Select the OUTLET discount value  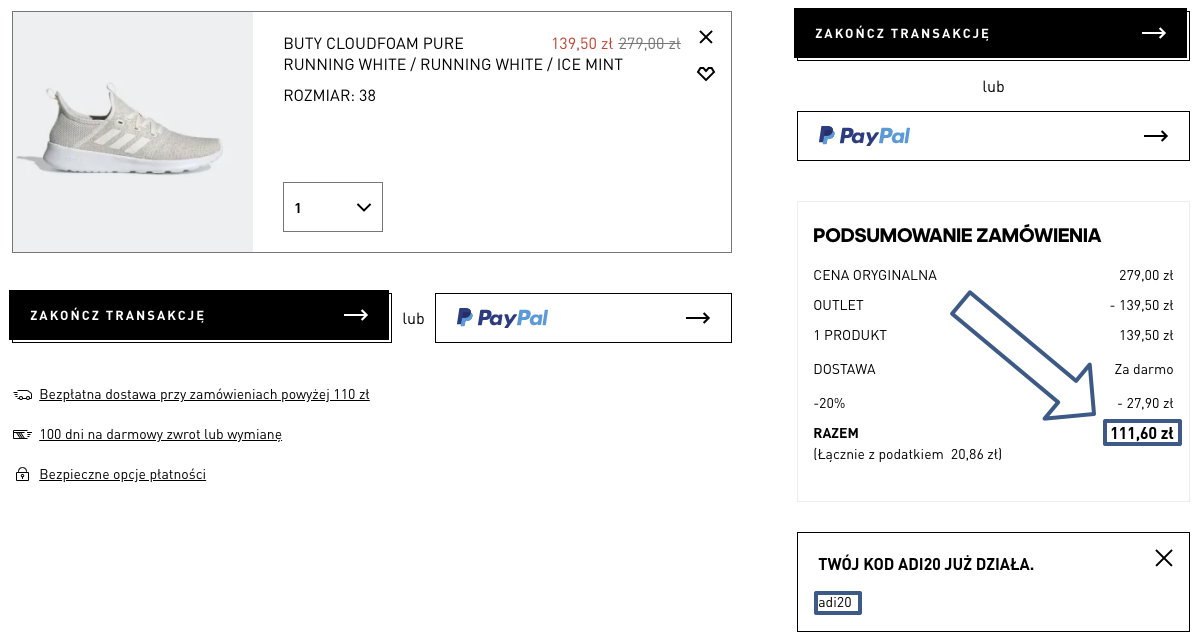tap(1141, 305)
